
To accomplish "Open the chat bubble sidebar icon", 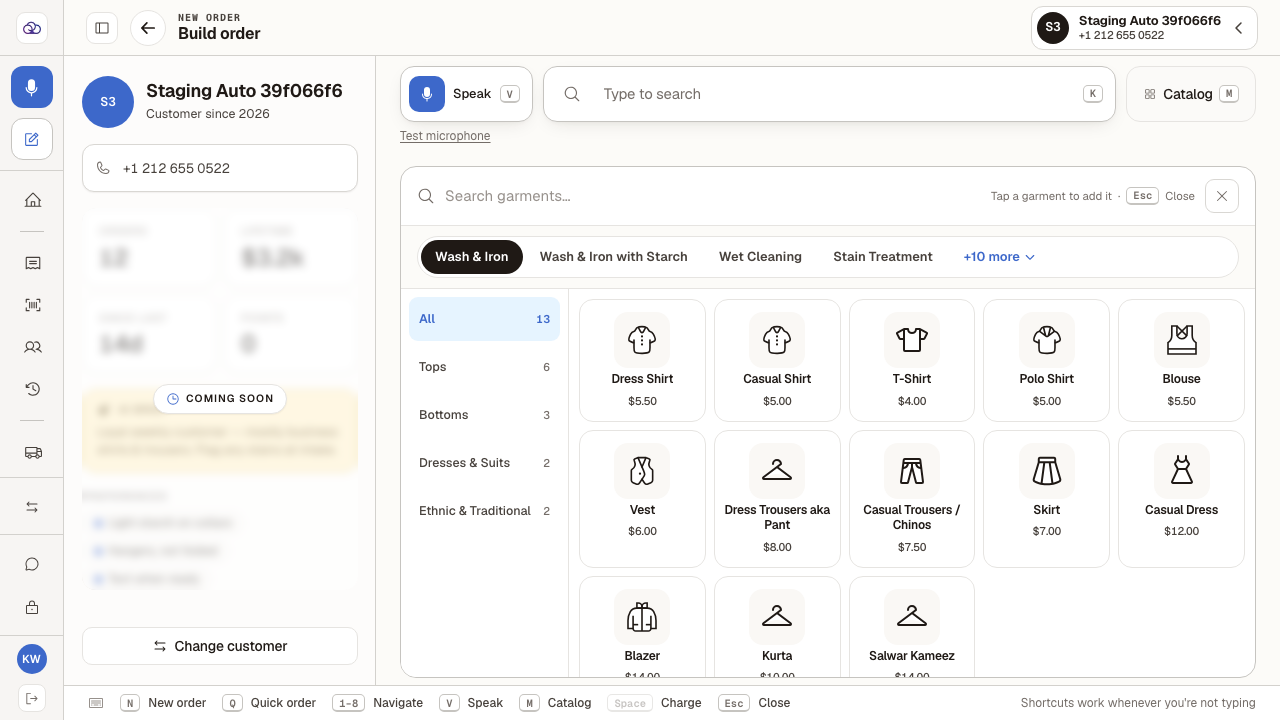I will pyautogui.click(x=32, y=564).
